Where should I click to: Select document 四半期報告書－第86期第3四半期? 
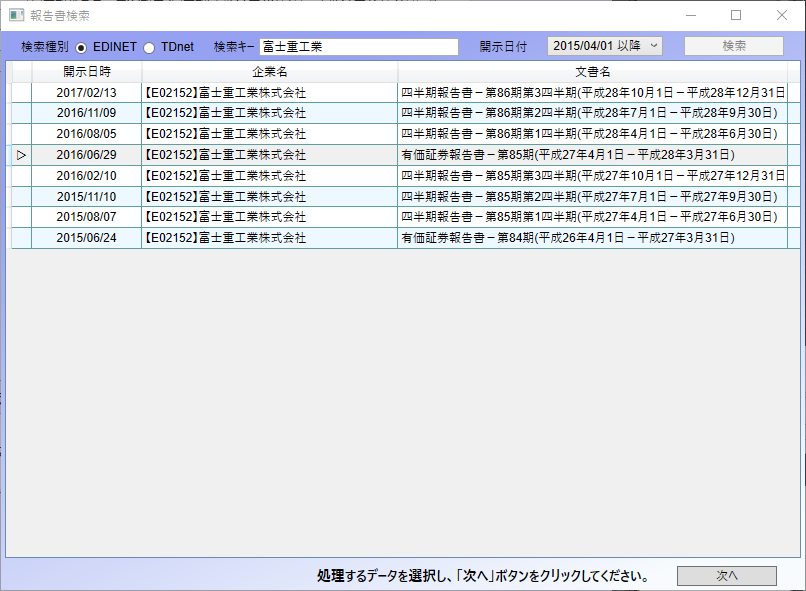tap(592, 93)
